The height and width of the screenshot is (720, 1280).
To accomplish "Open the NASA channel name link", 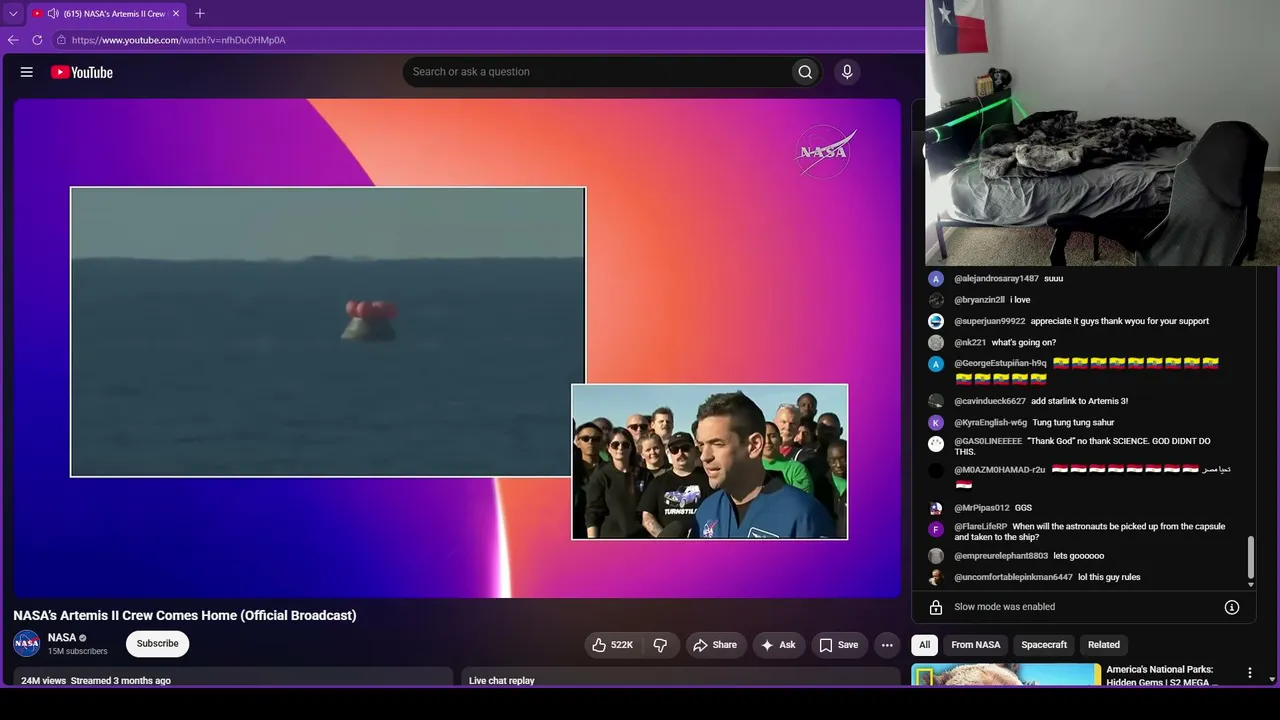I will [x=62, y=638].
